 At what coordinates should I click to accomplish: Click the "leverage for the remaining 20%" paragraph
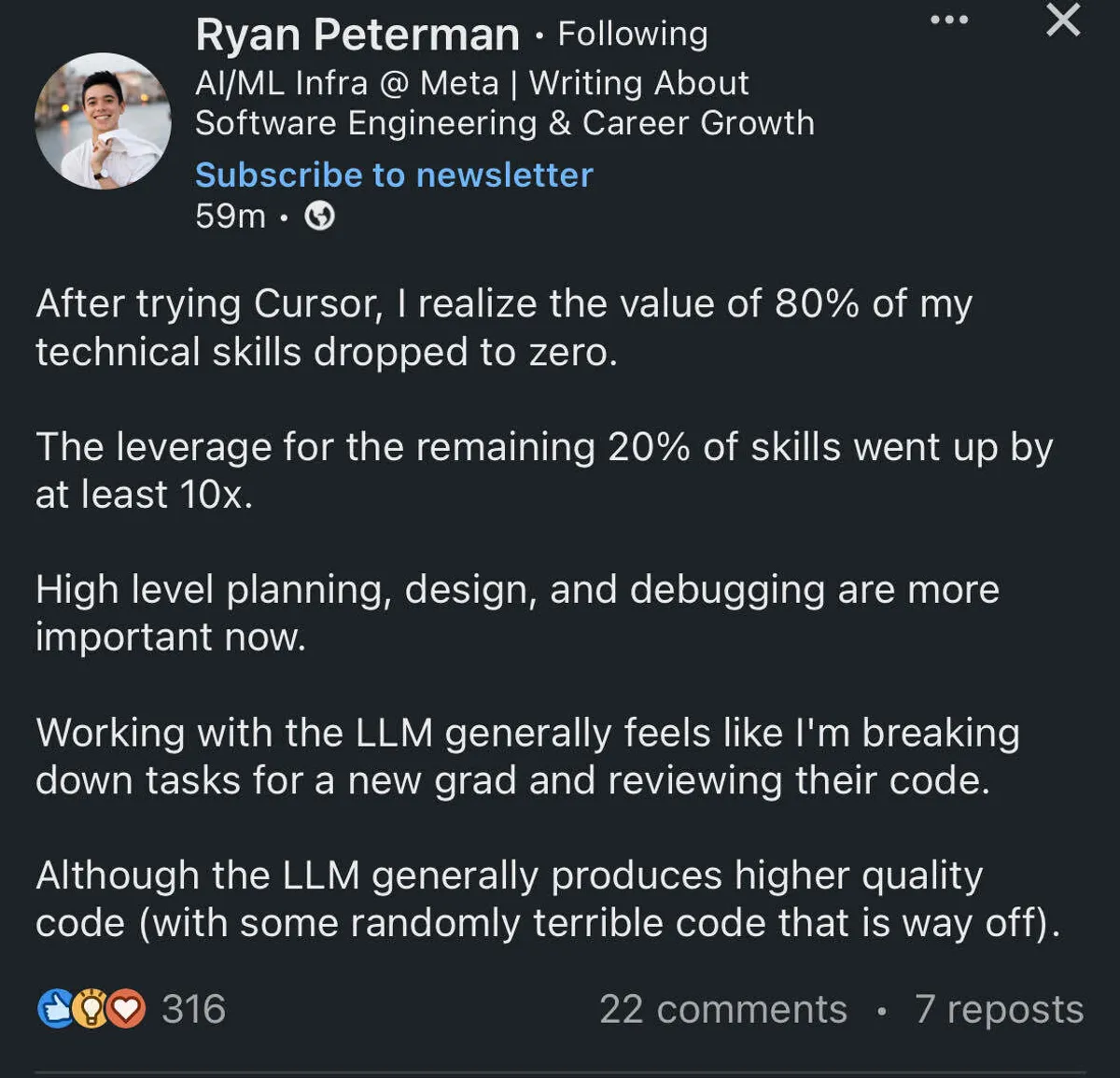click(543, 470)
